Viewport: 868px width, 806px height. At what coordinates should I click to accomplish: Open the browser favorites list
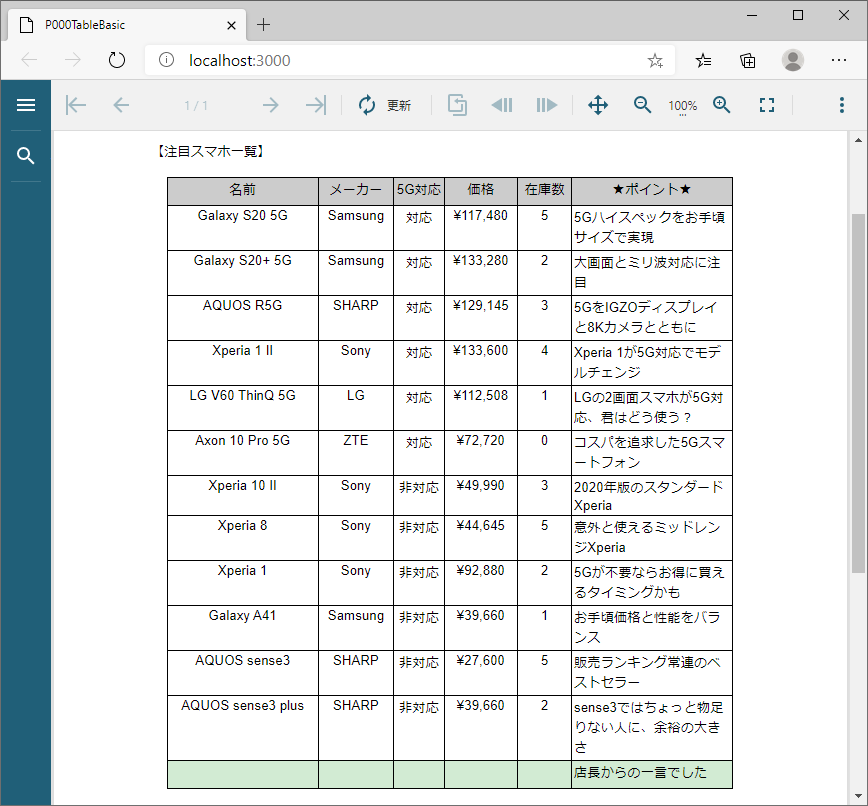704,60
